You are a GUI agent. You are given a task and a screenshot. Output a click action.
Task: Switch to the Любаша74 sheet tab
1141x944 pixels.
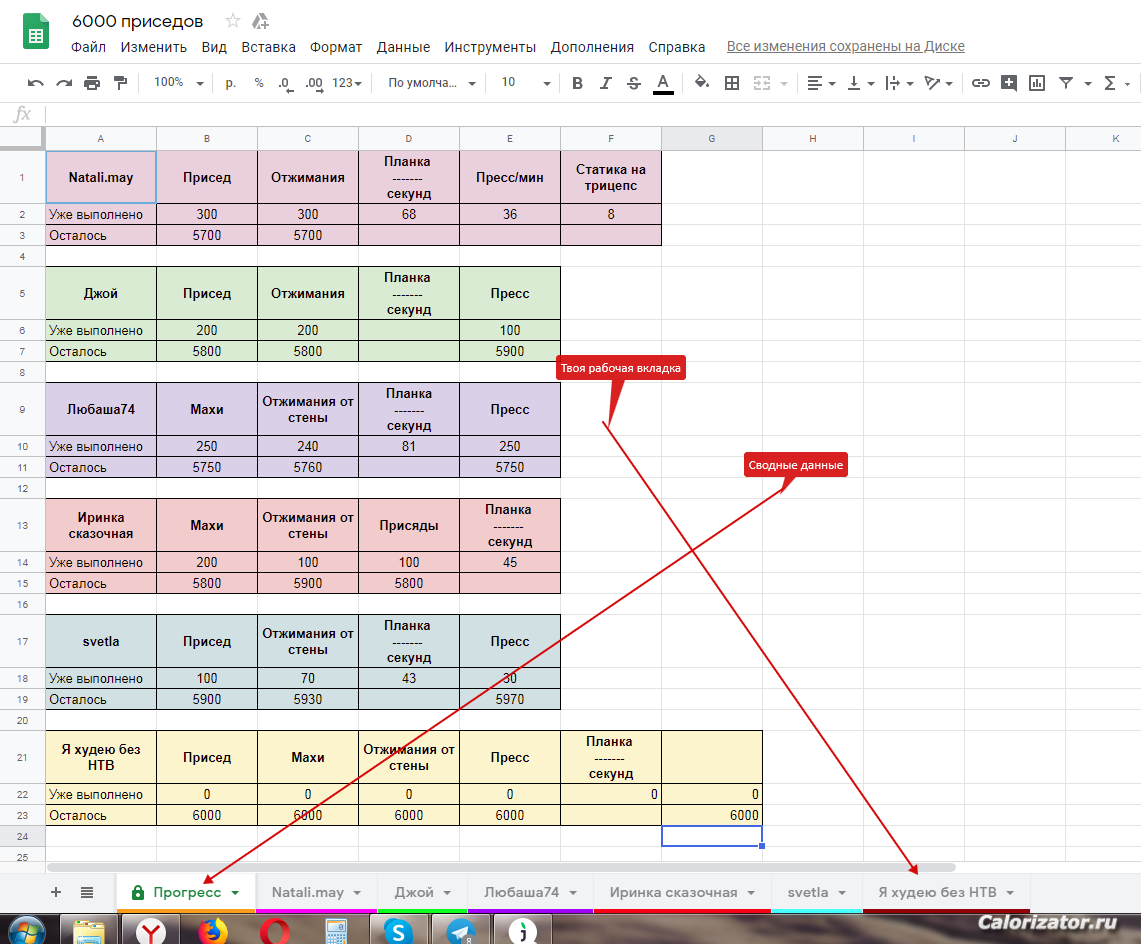(521, 892)
